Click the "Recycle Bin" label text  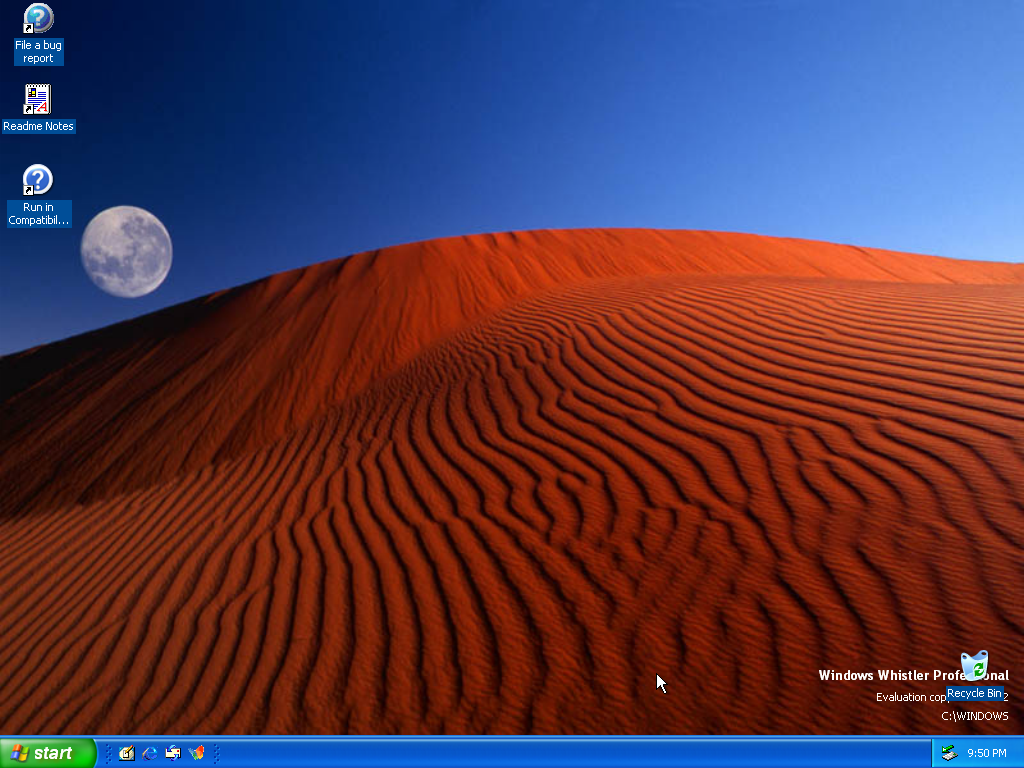pos(974,693)
